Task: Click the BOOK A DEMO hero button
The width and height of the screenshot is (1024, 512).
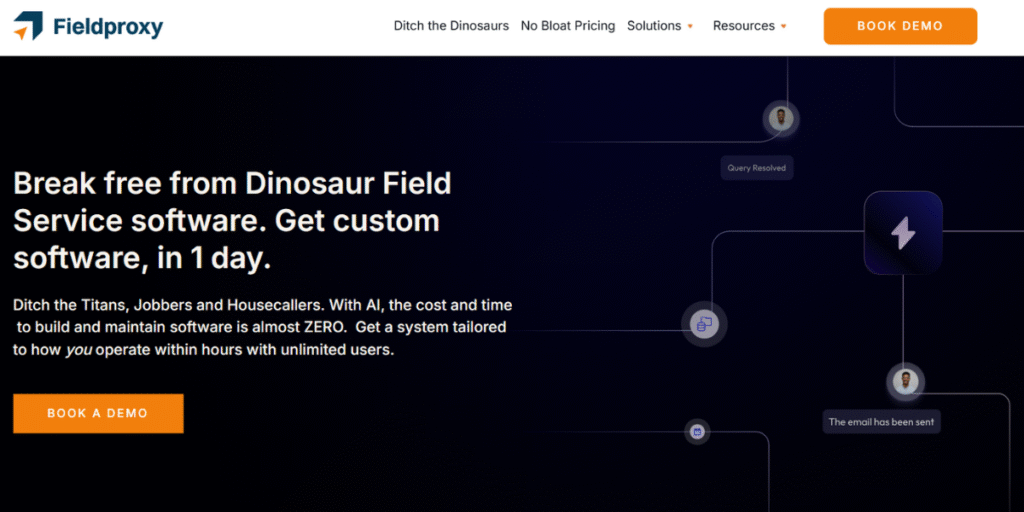Action: pos(98,413)
